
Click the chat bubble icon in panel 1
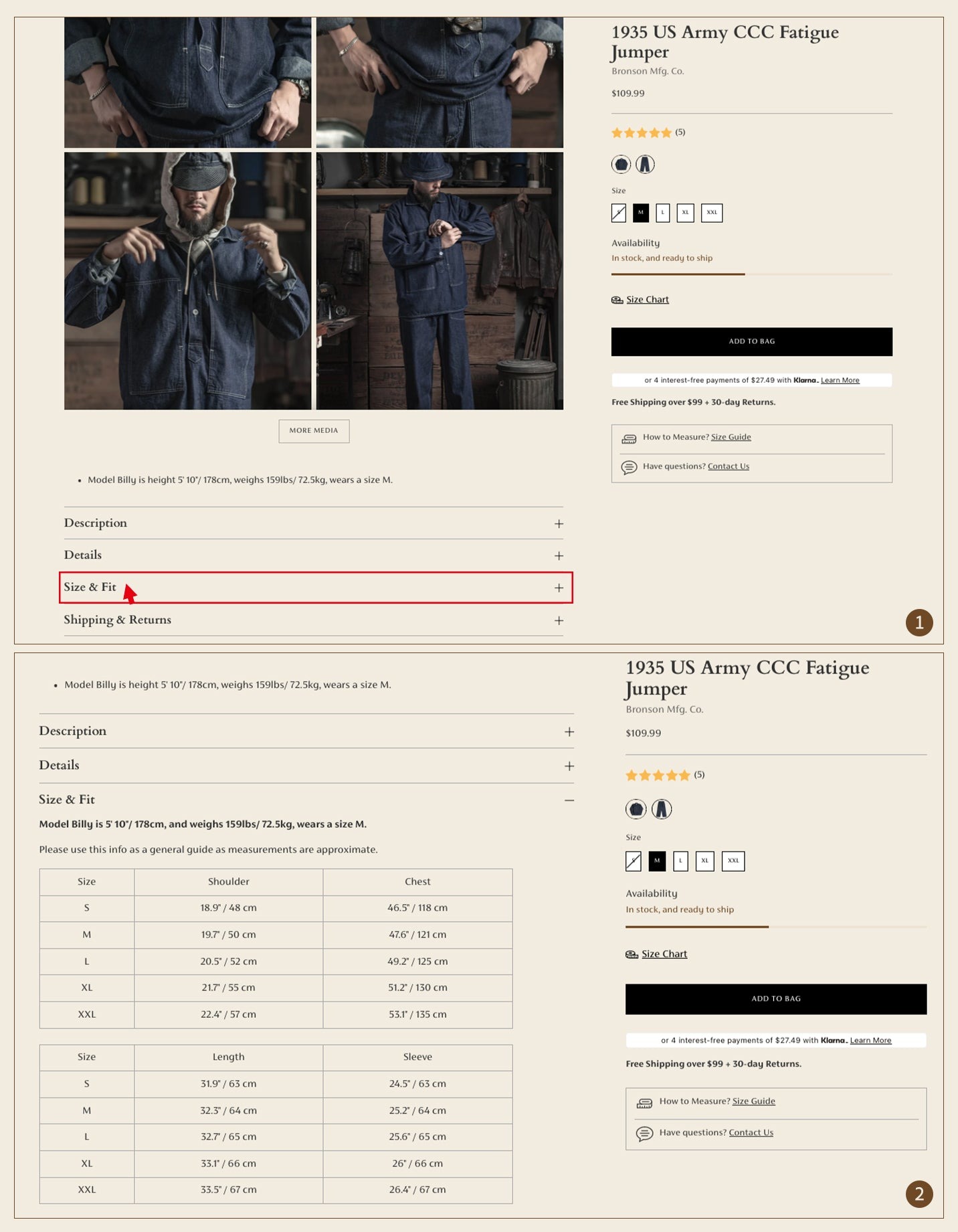pyautogui.click(x=629, y=467)
